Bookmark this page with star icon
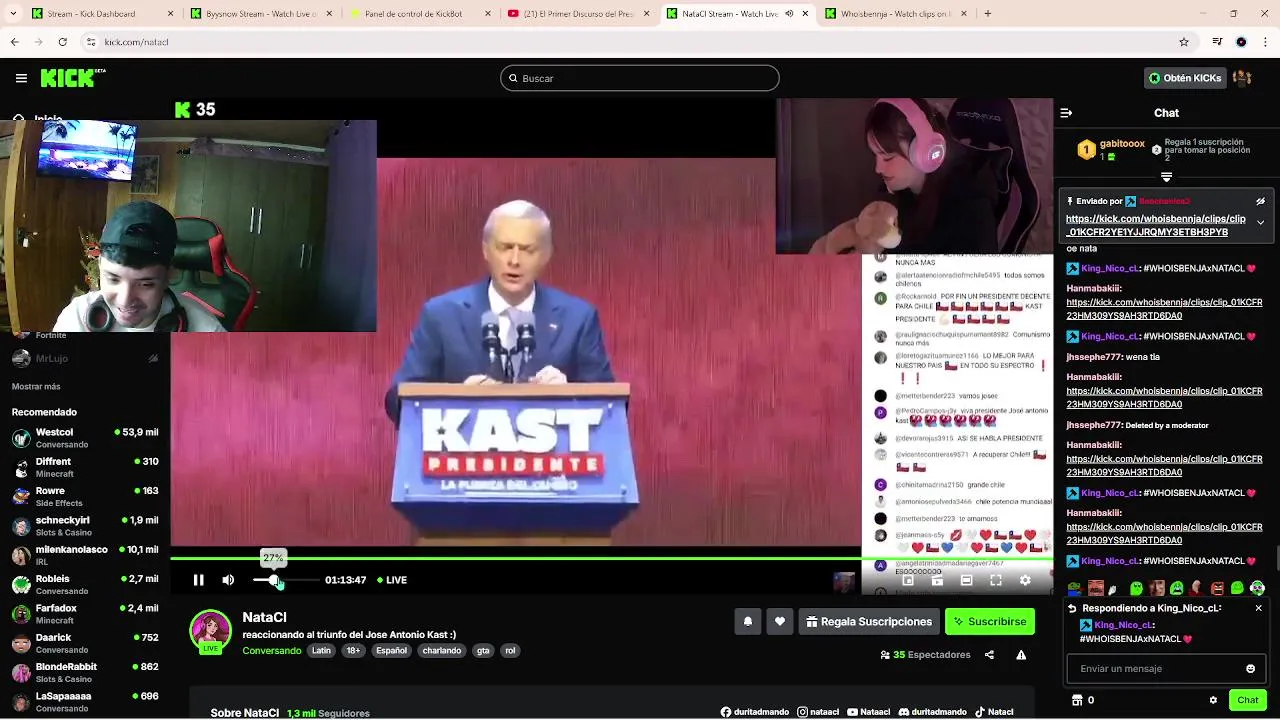Screen dimensions: 1280x720 (1184, 42)
